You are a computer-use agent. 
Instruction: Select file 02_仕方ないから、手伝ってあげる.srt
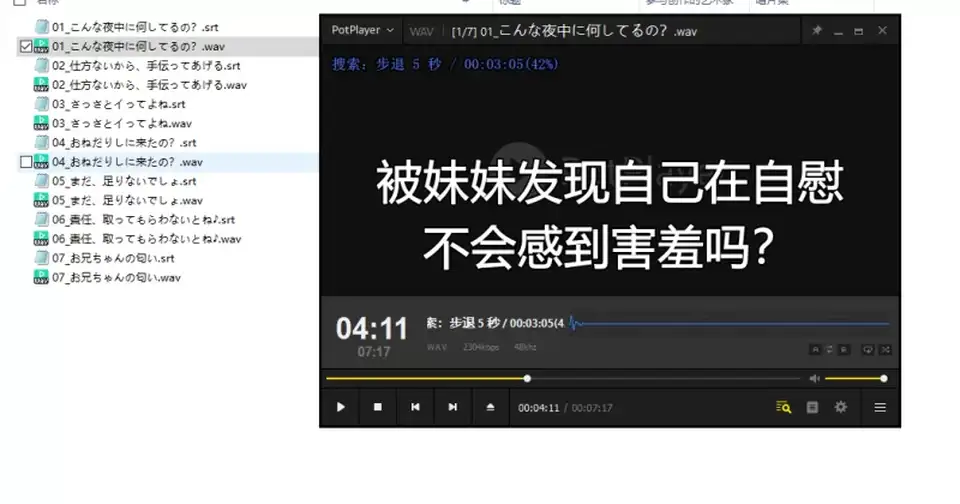pyautogui.click(x=146, y=66)
